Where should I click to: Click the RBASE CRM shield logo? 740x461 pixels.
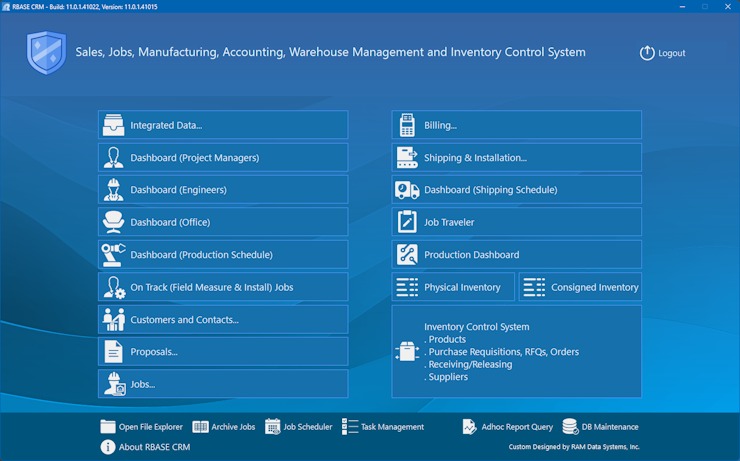46,53
